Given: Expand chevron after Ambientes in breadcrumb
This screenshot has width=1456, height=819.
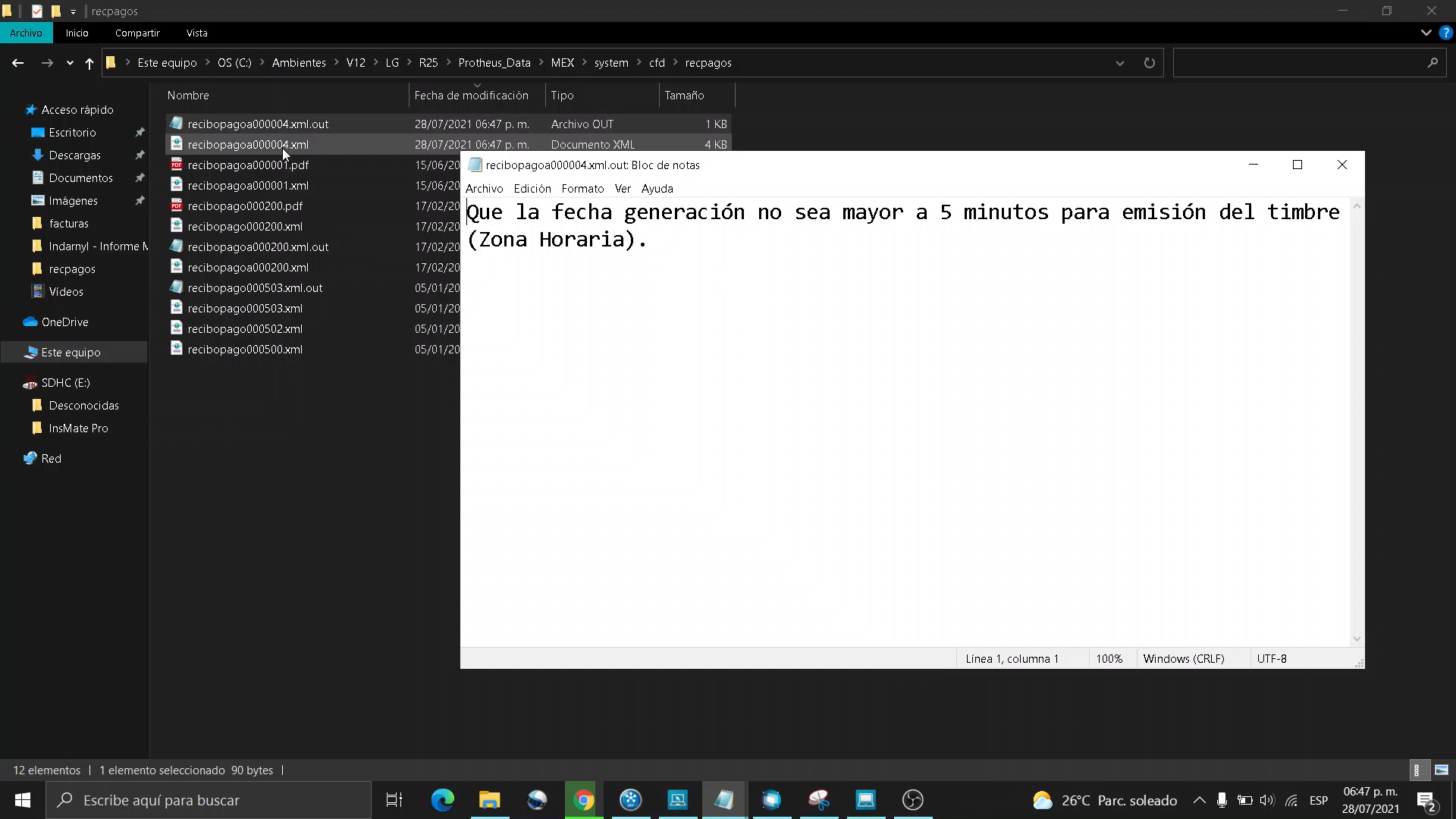Looking at the screenshot, I should coord(336,62).
